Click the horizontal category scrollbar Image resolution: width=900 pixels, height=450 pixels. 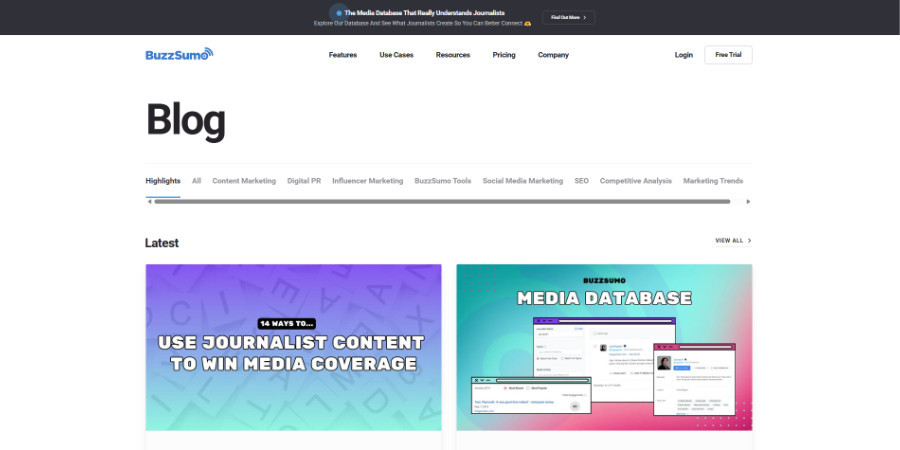click(x=442, y=201)
